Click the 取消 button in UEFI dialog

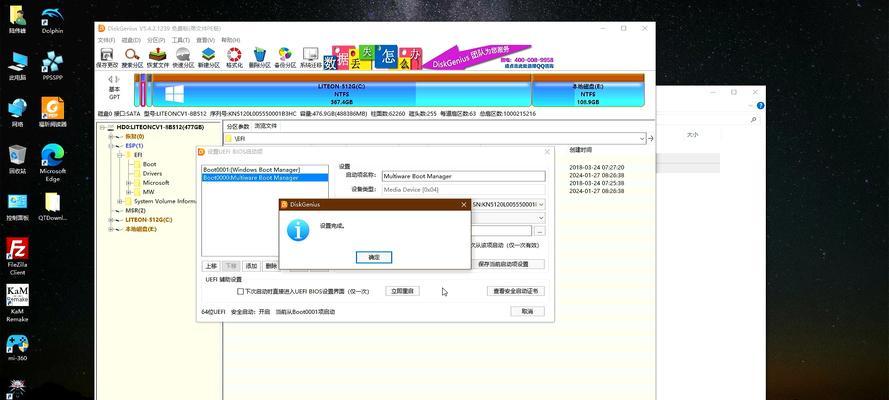click(x=527, y=312)
